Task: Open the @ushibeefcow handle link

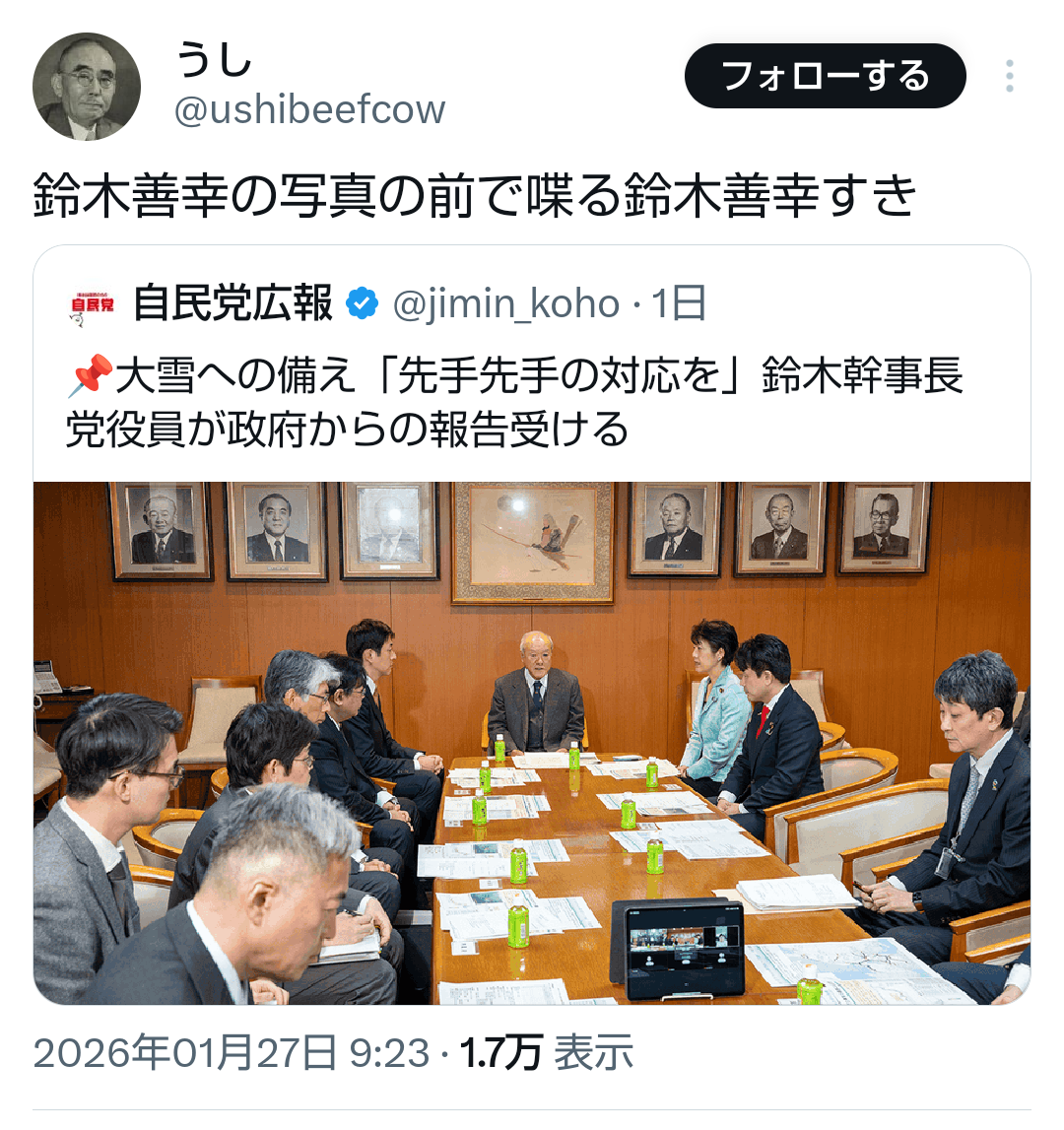Action: pyautogui.click(x=310, y=109)
